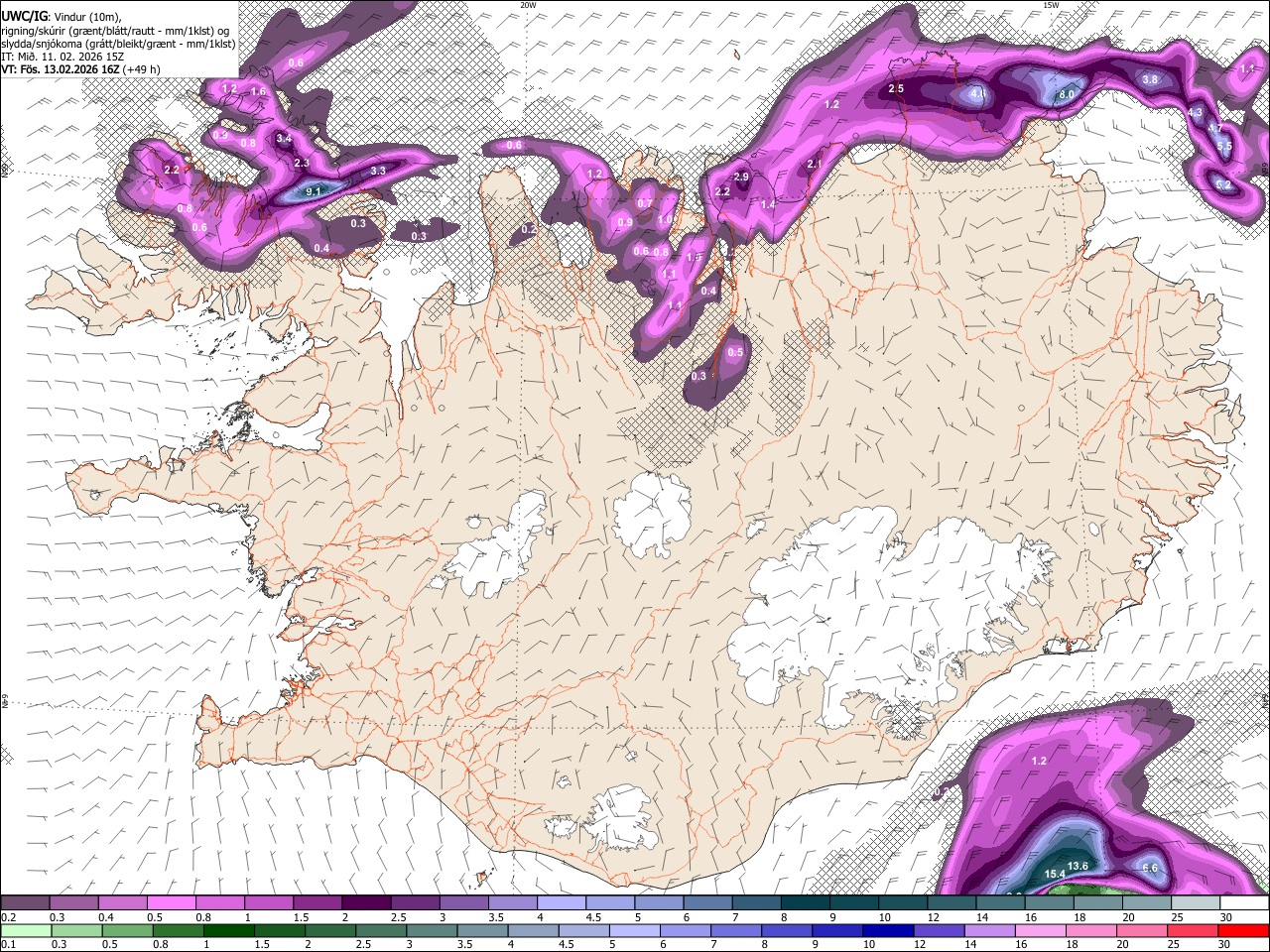Screen dimensions: 1270x952
Task: Click the 3.3 precipitation value
Action: tap(378, 171)
